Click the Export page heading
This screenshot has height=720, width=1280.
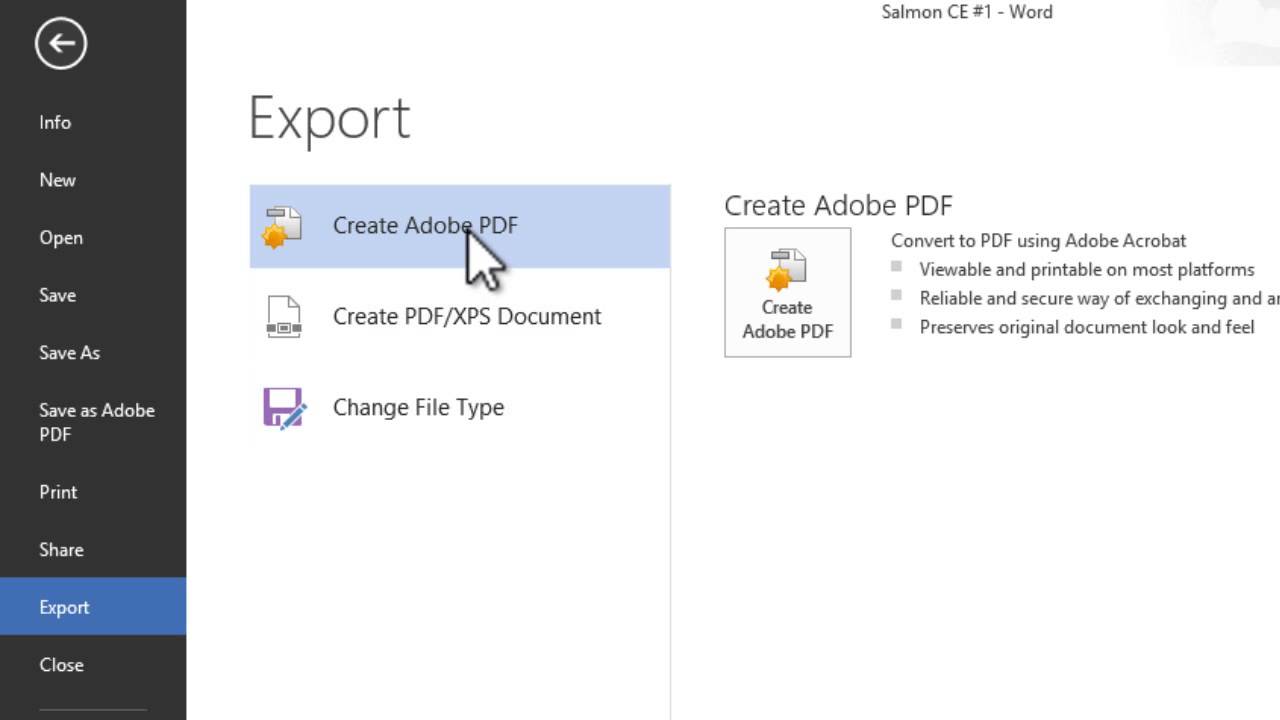[329, 119]
